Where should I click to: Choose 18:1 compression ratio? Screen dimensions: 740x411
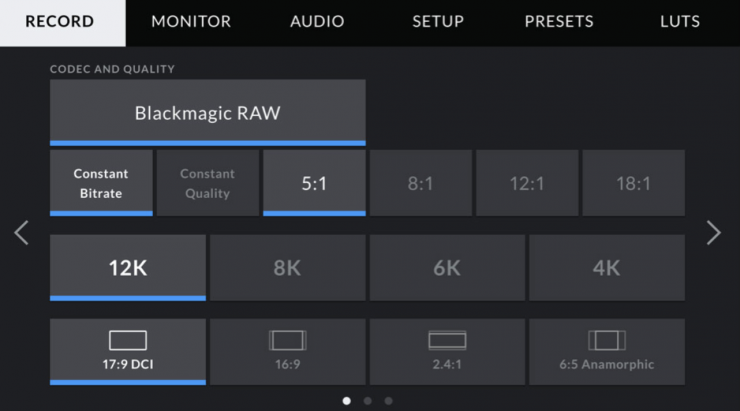[633, 183]
